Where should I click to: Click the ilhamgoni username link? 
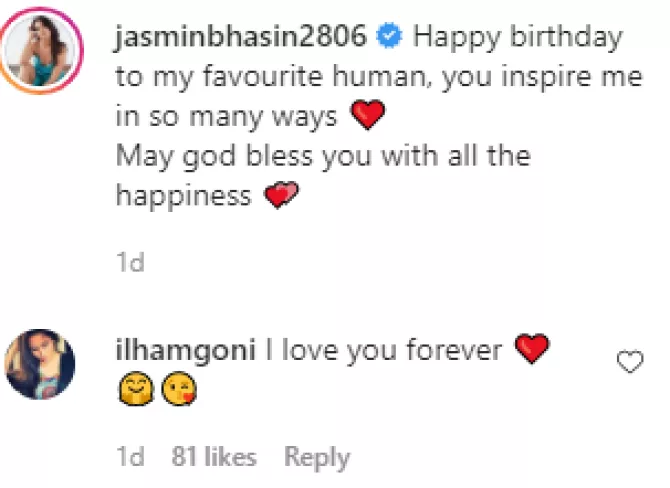click(186, 350)
